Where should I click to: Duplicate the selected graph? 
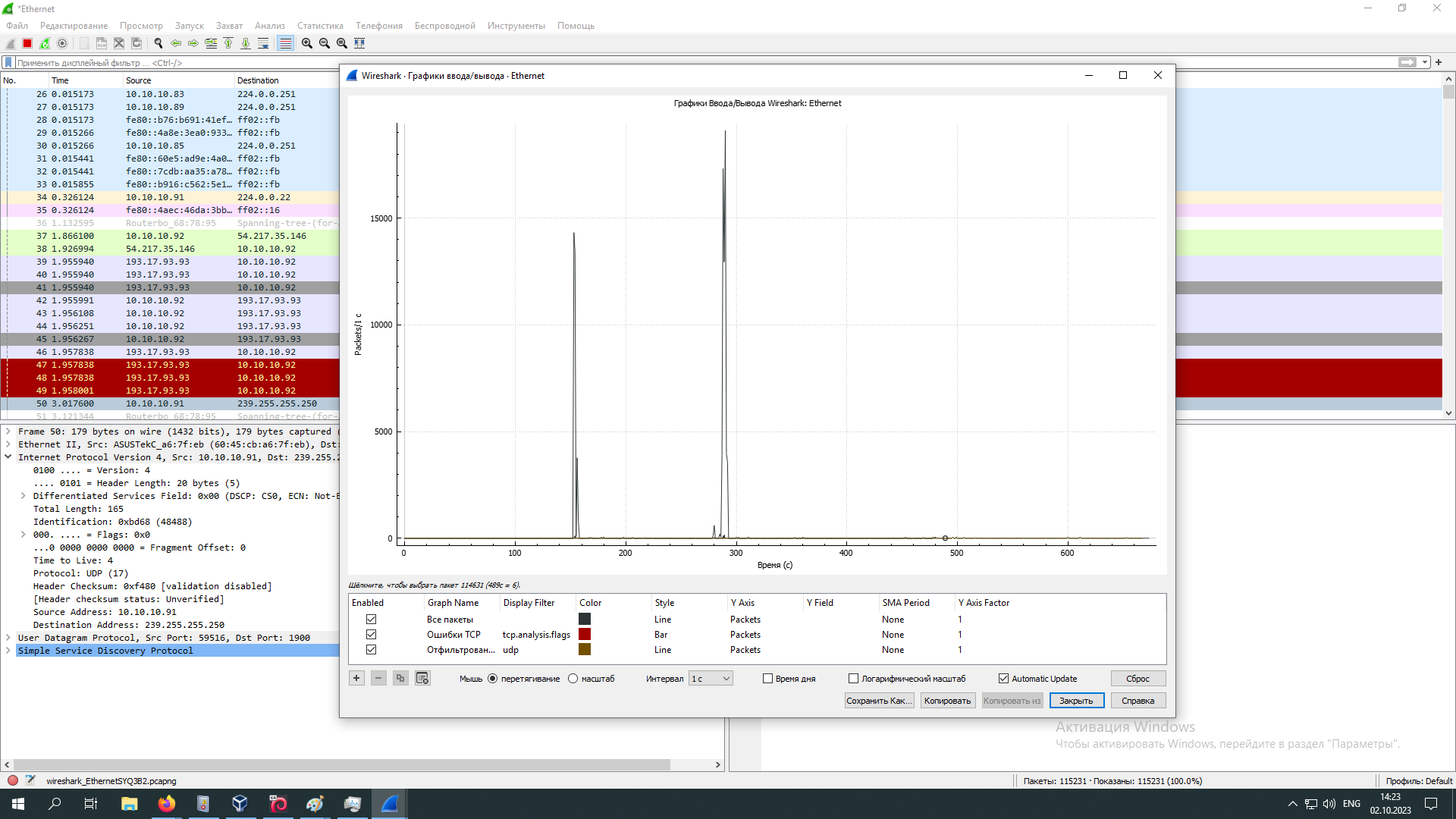400,678
